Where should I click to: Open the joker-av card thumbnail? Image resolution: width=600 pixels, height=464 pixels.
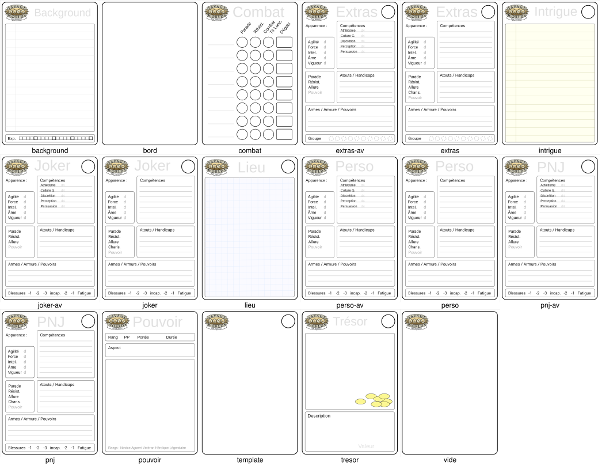[x=50, y=228]
